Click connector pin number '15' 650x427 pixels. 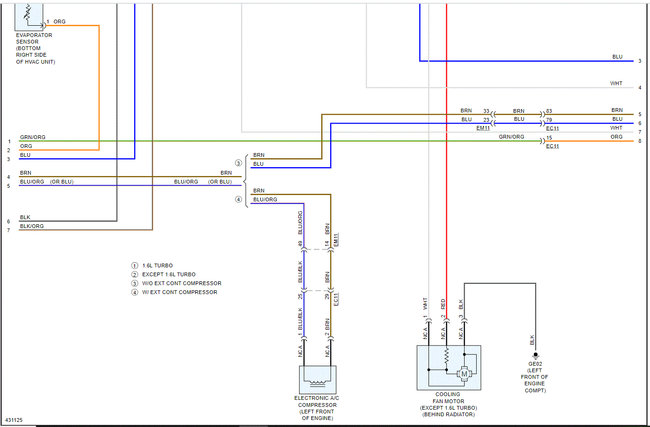coord(549,138)
